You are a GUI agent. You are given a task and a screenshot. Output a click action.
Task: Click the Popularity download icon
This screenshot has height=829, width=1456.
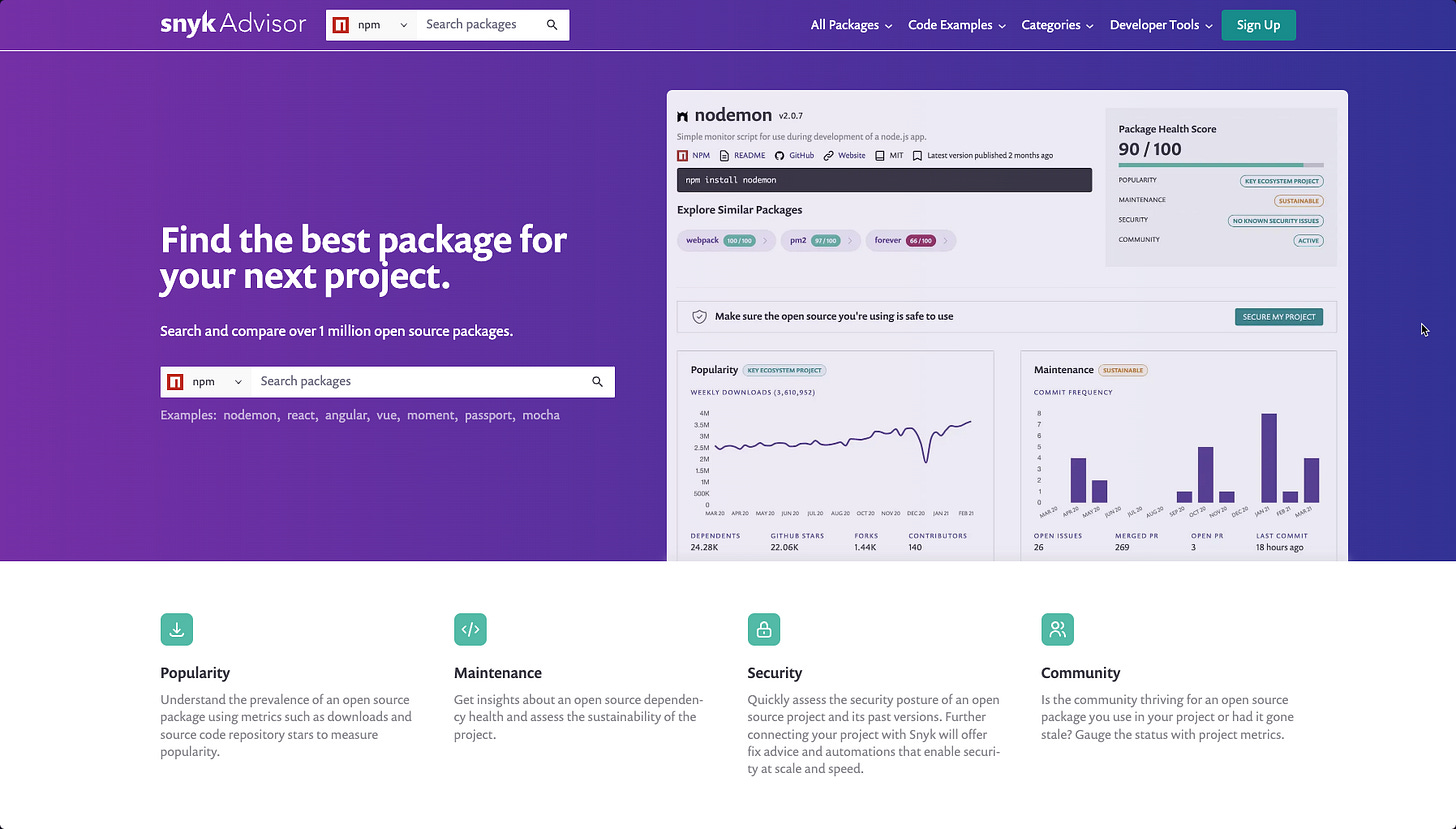(x=177, y=629)
